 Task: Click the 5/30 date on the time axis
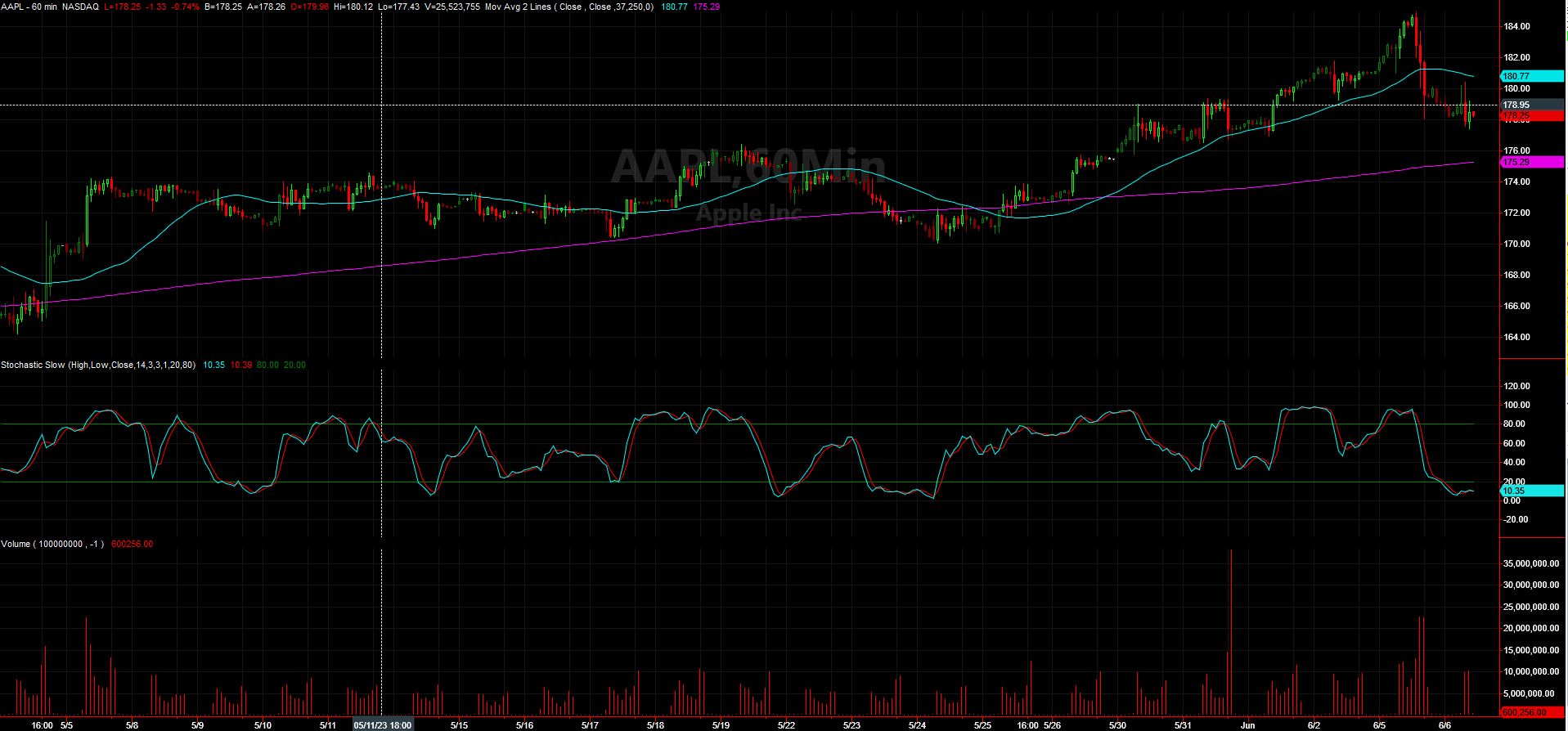(x=1117, y=725)
